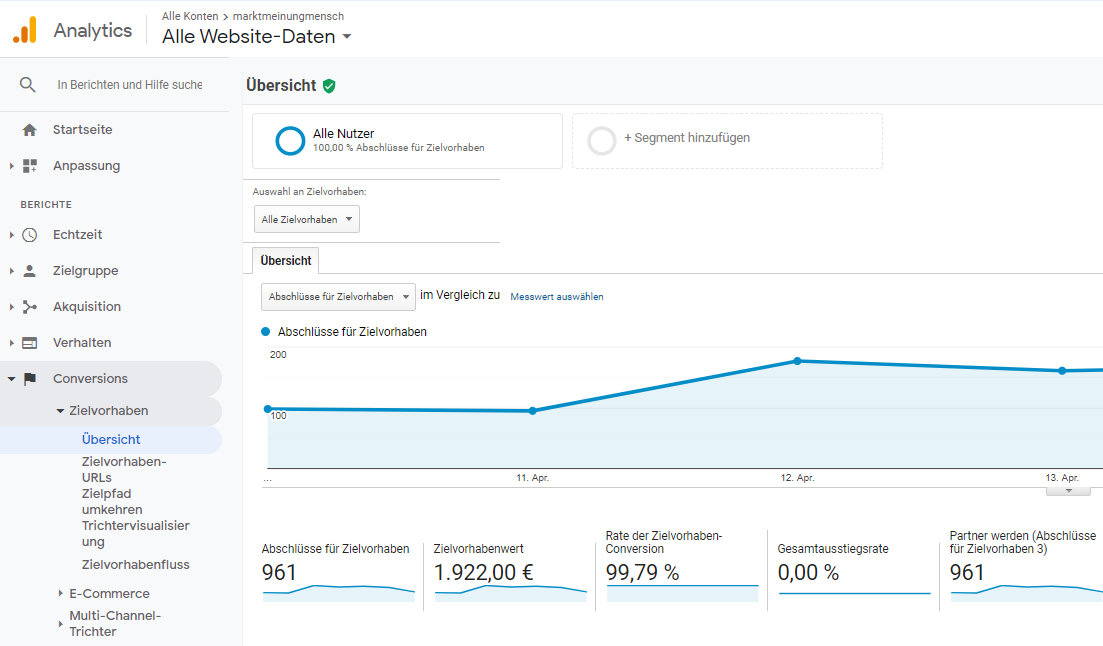The image size is (1103, 646).
Task: Select the Alle Nutzer segment circle
Action: 290,141
